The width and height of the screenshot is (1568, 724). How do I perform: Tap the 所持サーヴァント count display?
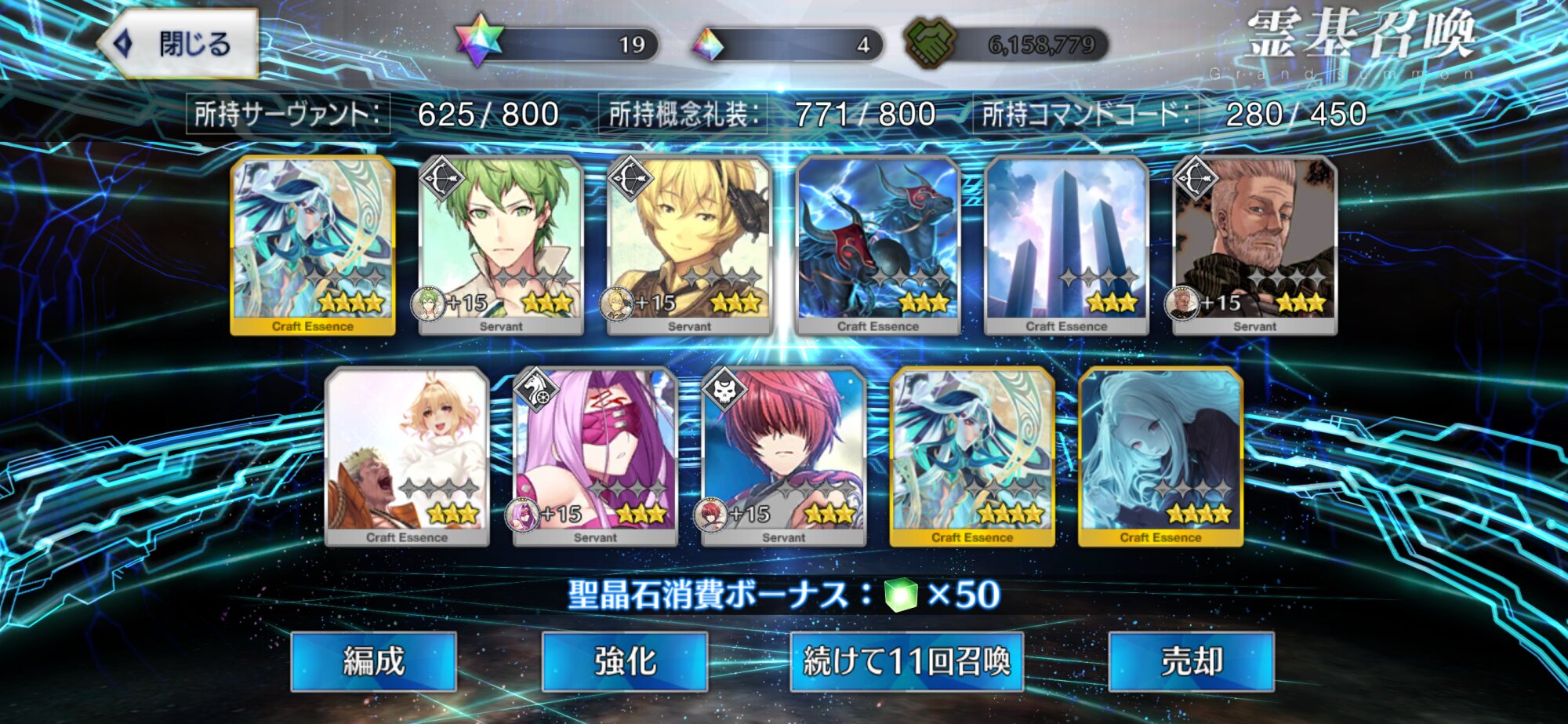(373, 115)
